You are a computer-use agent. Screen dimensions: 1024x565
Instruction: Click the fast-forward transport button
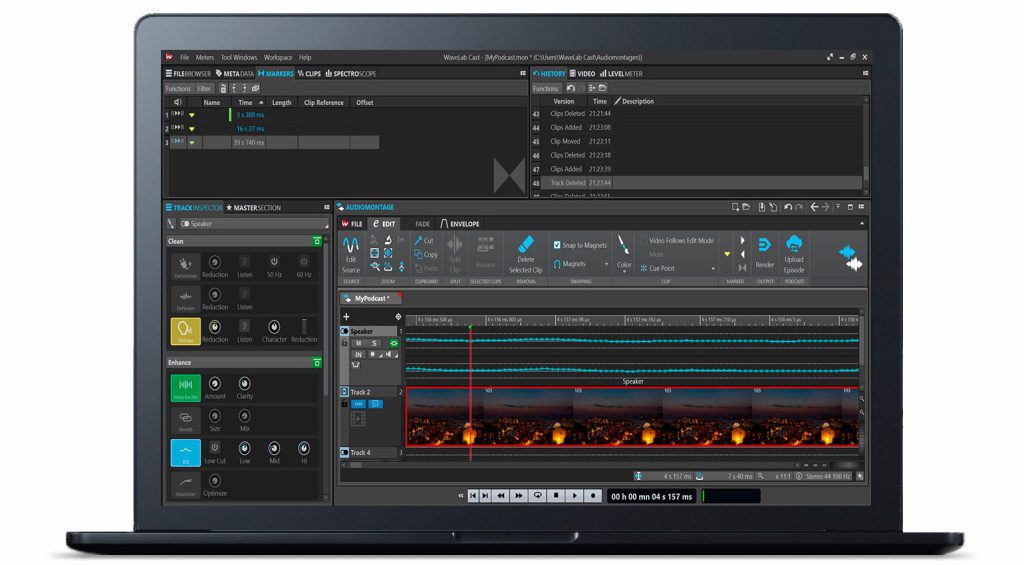(519, 496)
